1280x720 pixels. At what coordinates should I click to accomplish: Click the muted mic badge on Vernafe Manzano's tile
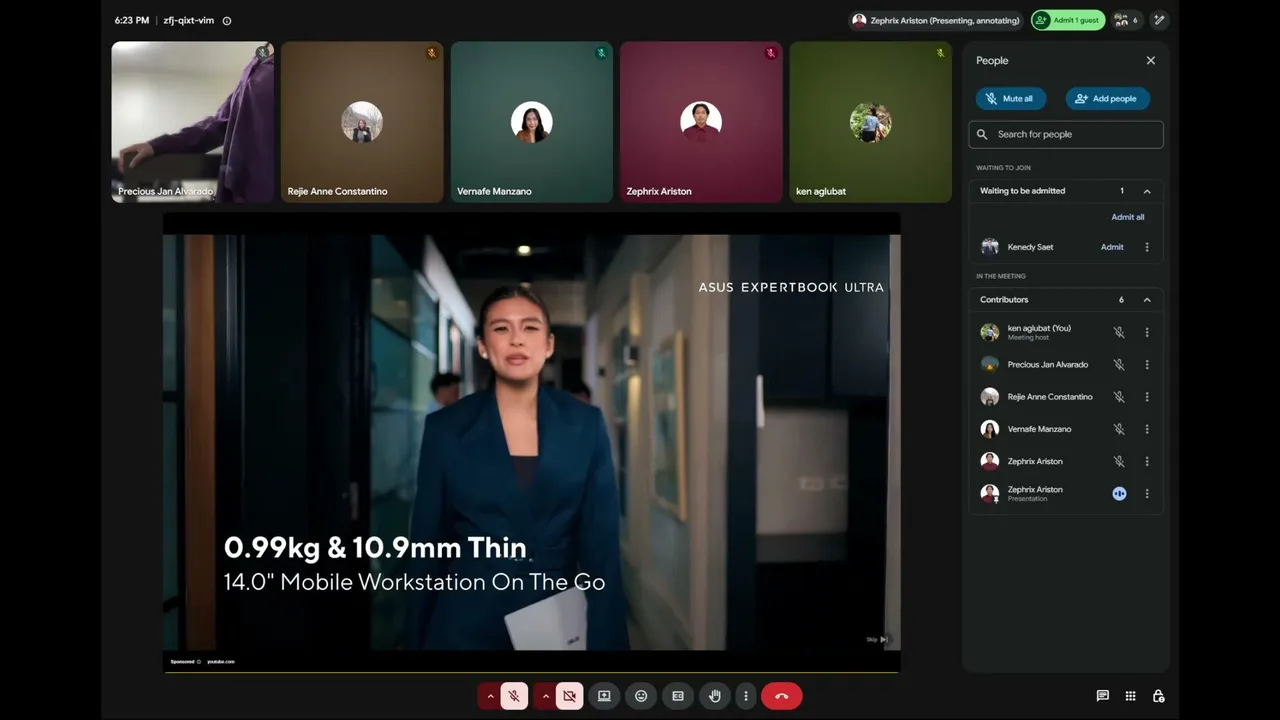601,53
